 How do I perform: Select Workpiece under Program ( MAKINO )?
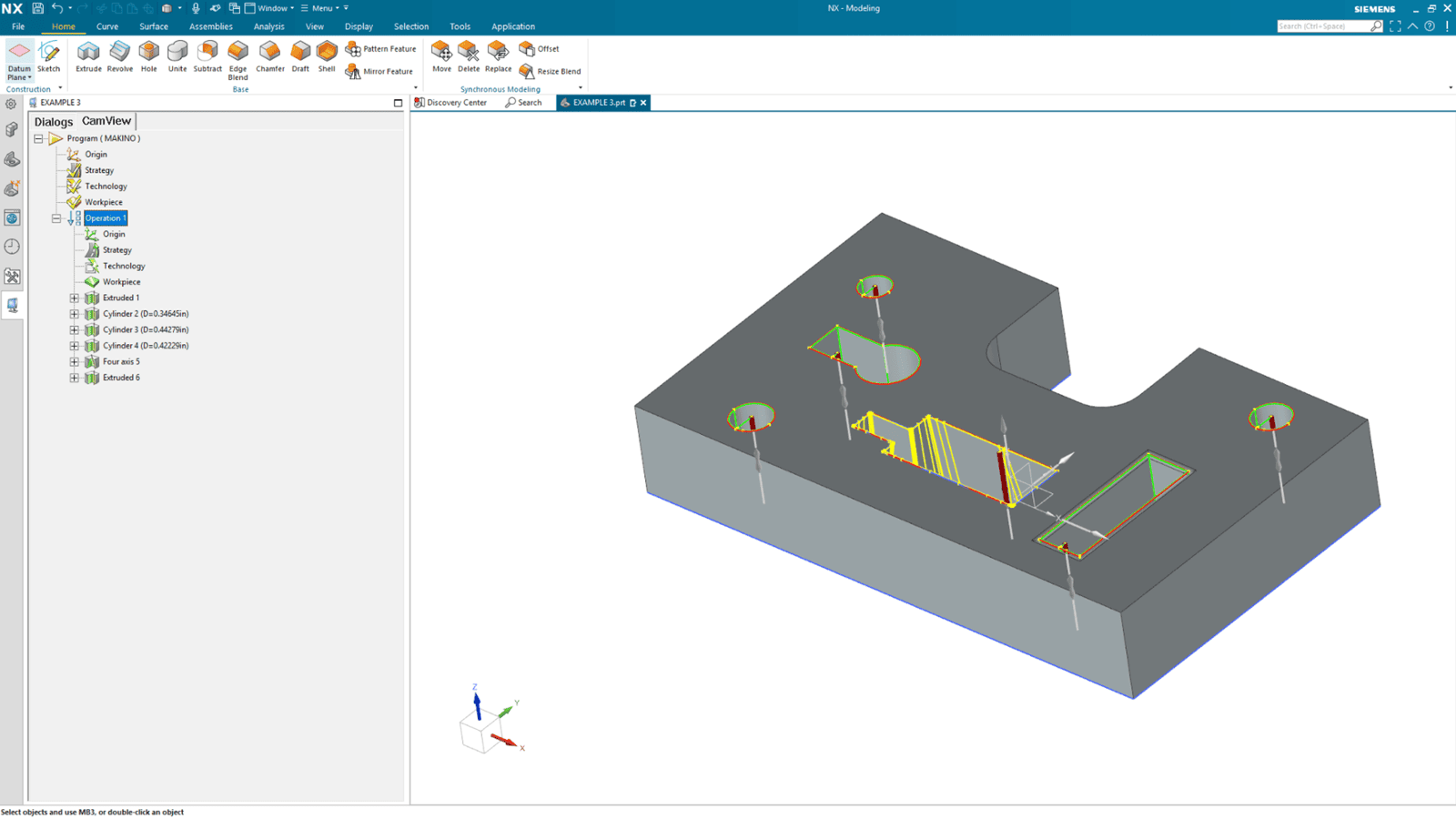pyautogui.click(x=104, y=202)
